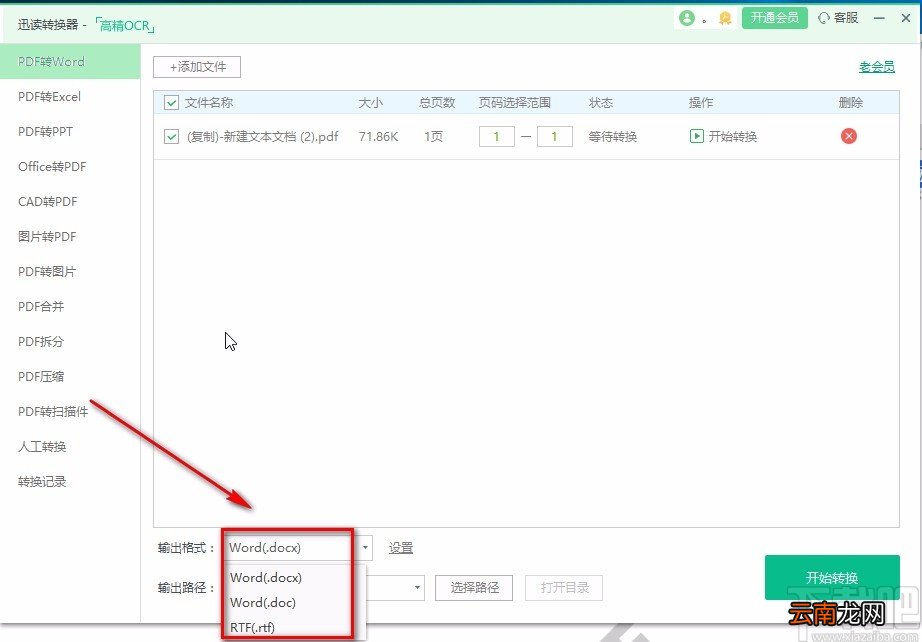
Task: Click the +添加文件 button
Action: tap(197, 67)
